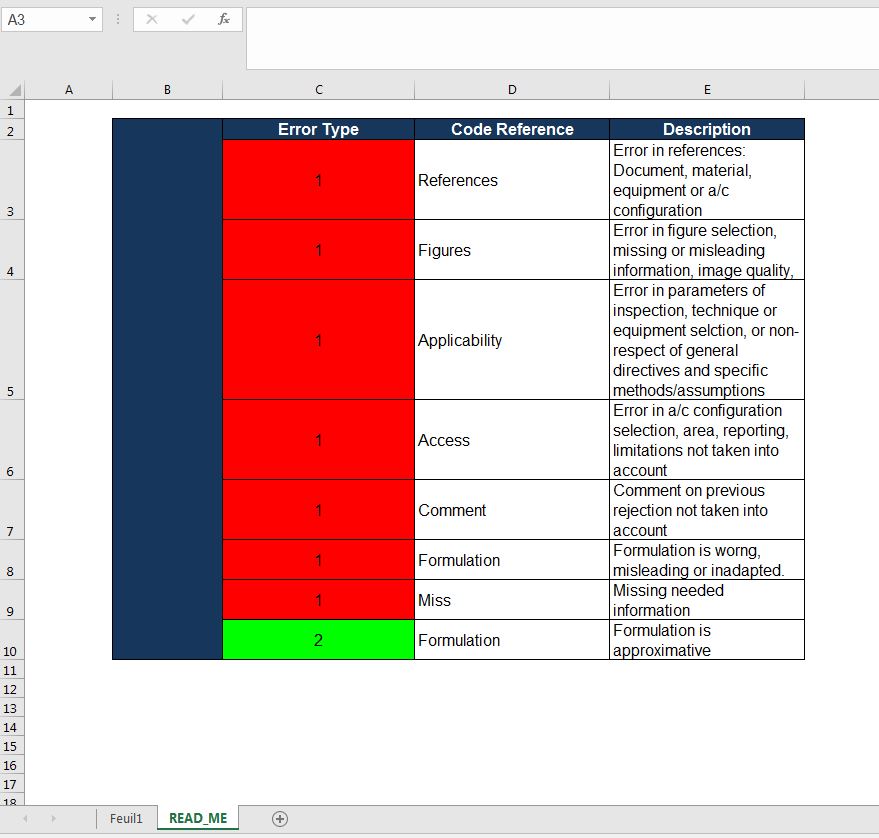Viewport: 879px width, 838px height.
Task: Click the green cell containing 2
Action: point(318,640)
